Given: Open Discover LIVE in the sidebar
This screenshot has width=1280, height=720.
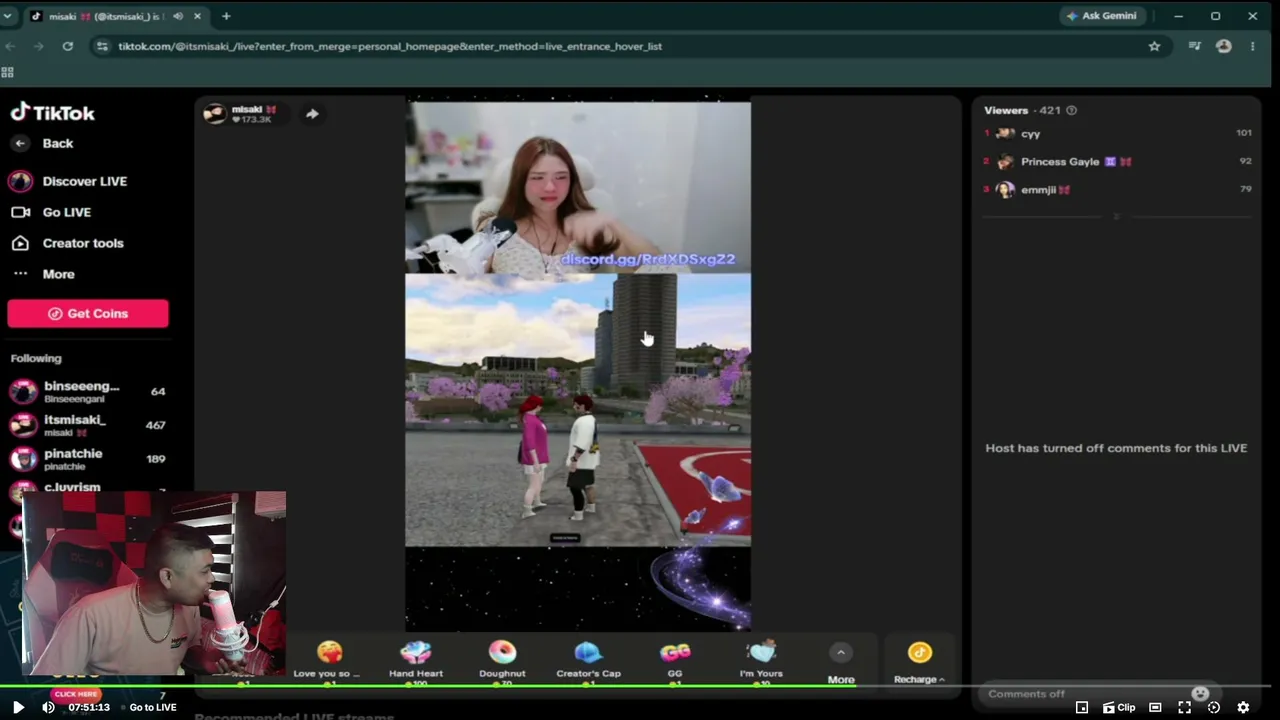Looking at the screenshot, I should [x=68, y=181].
